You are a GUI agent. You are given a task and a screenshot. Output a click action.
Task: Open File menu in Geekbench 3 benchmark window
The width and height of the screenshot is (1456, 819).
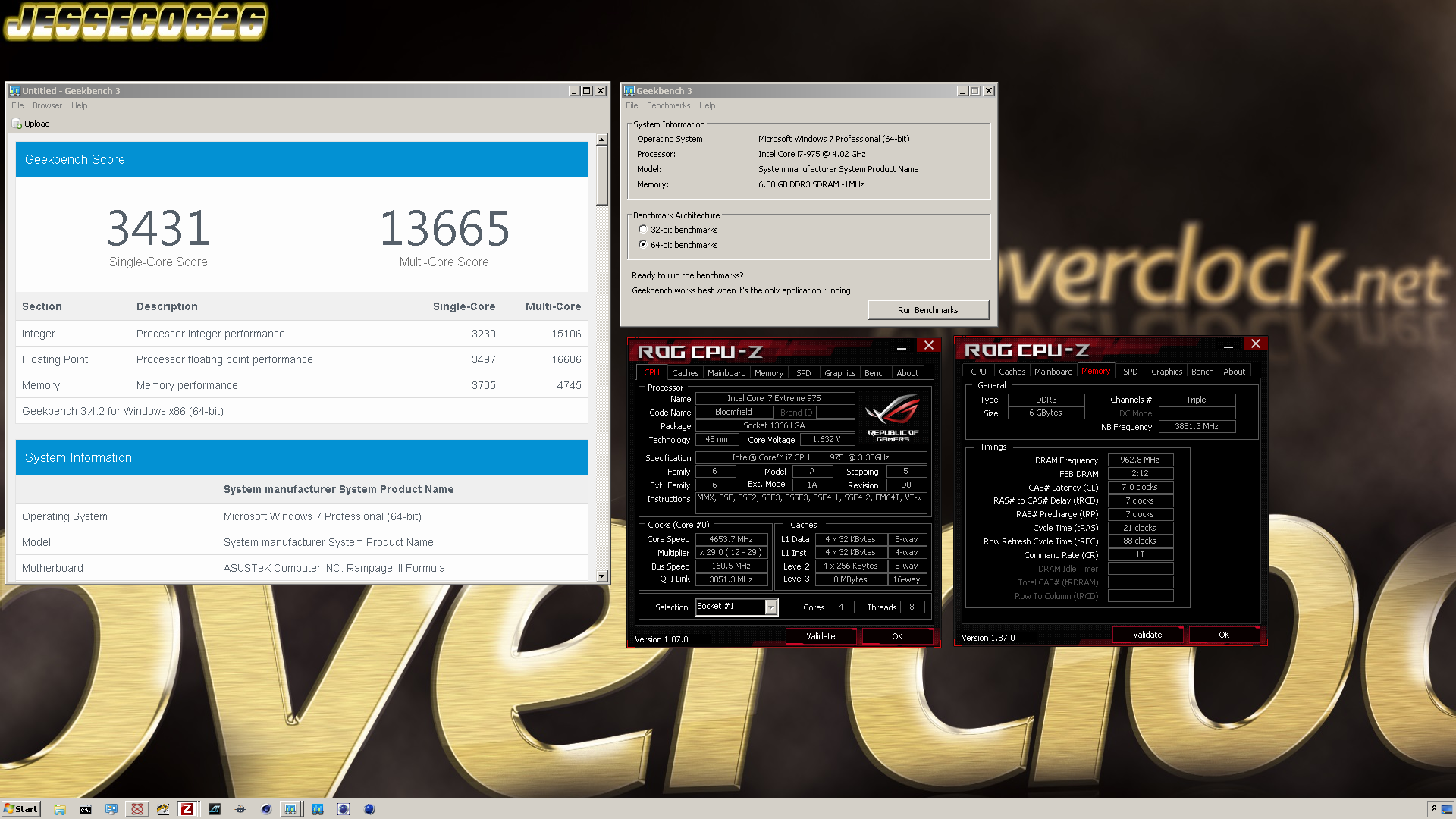(632, 105)
